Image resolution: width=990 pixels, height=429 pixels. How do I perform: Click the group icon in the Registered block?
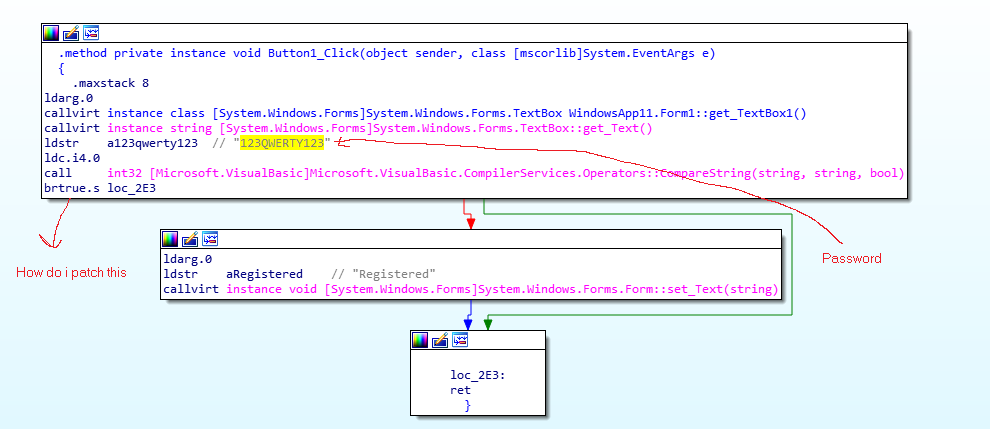pos(209,239)
